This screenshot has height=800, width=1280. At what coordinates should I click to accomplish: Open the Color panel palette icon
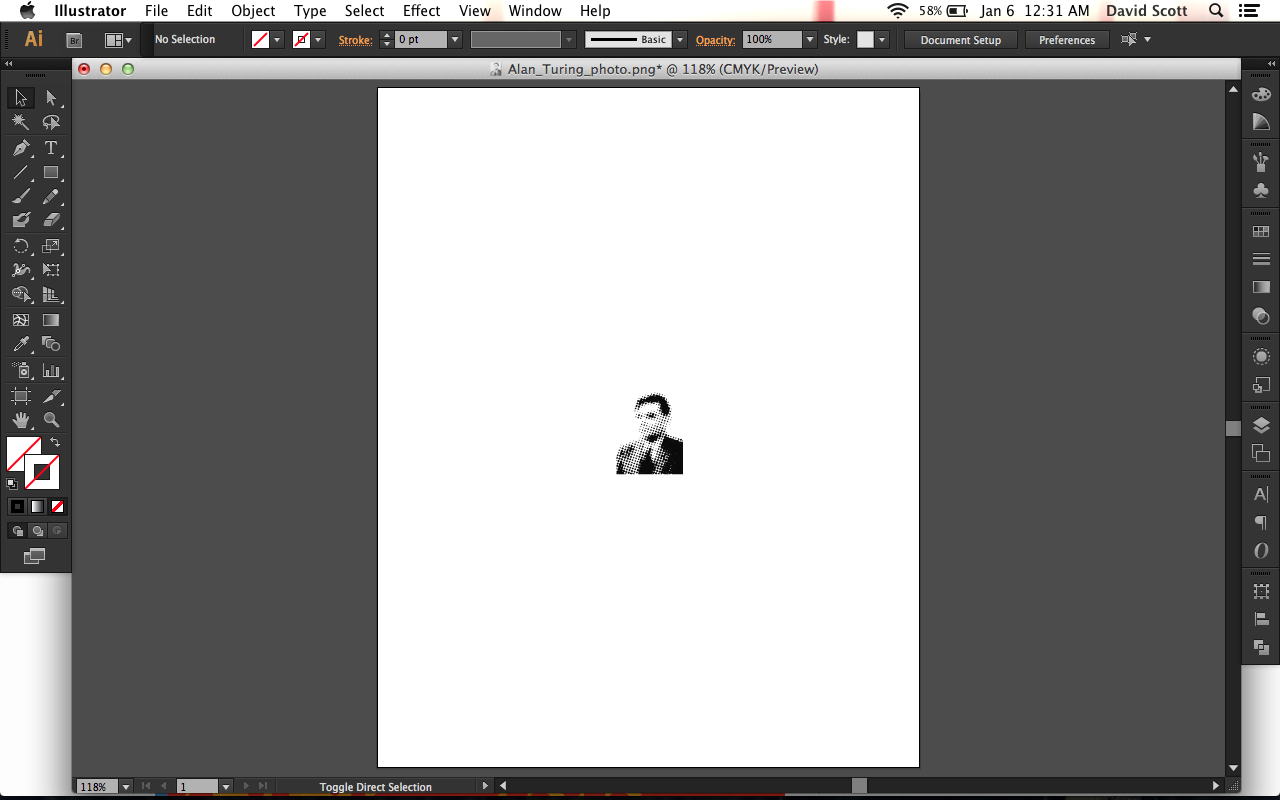[1261, 94]
